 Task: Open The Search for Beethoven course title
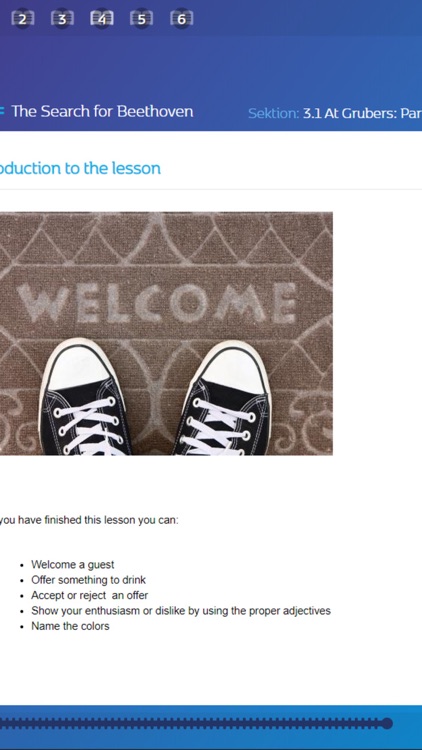[102, 111]
